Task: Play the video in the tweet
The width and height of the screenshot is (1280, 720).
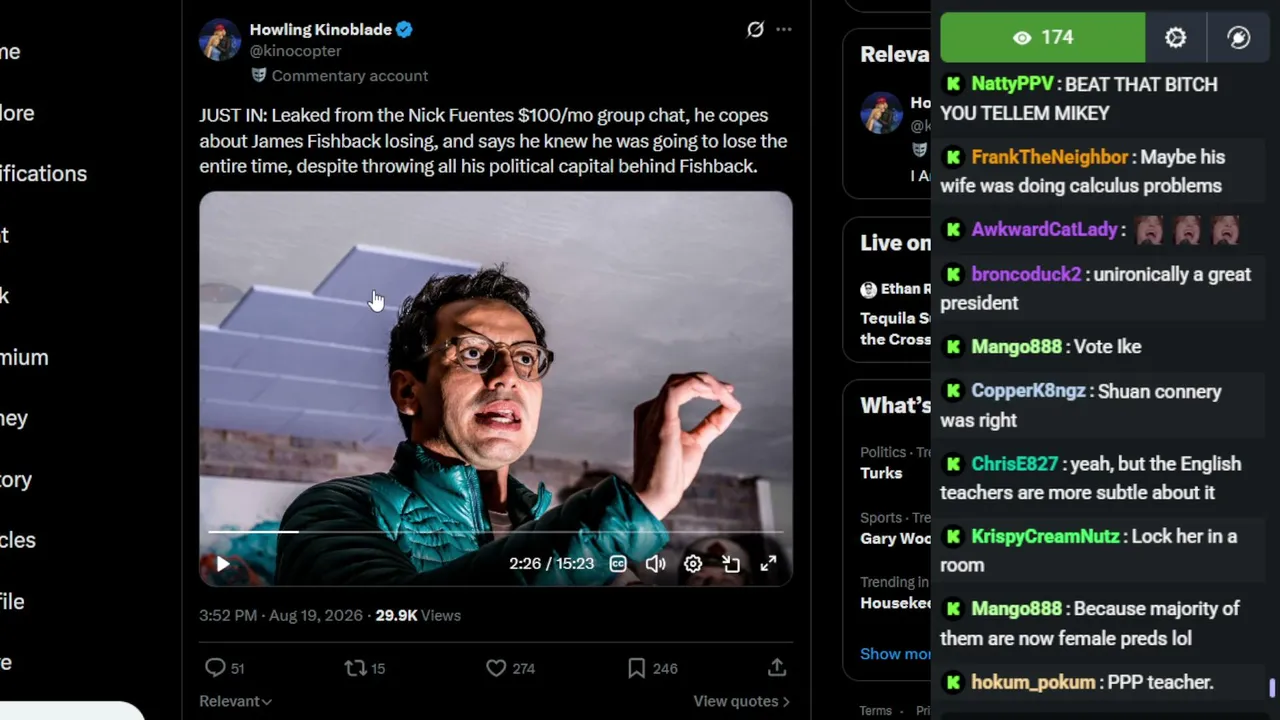Action: pos(222,564)
